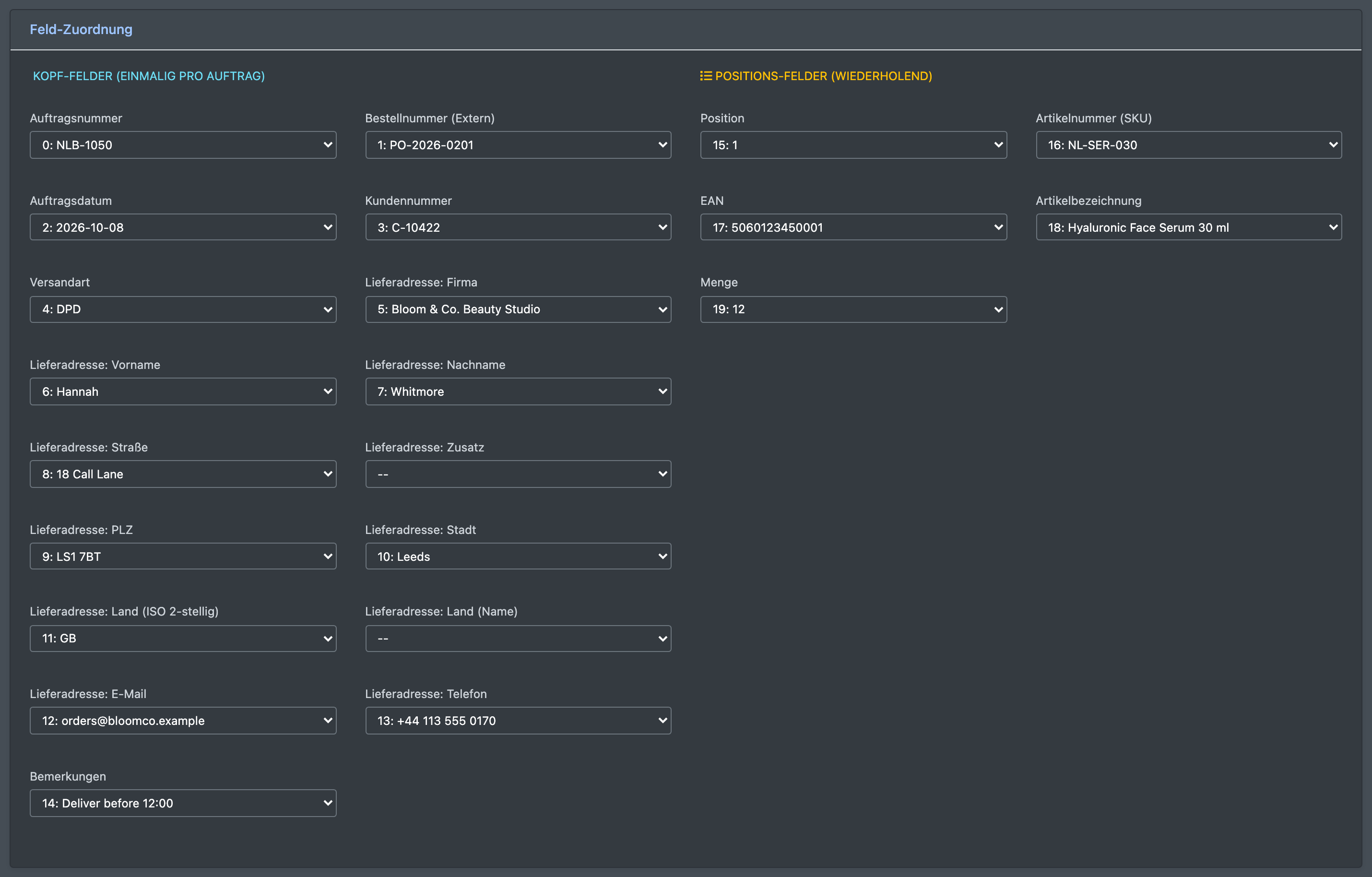
Task: Open the empty Lieferadresse: Zusatz dropdown
Action: click(x=518, y=474)
